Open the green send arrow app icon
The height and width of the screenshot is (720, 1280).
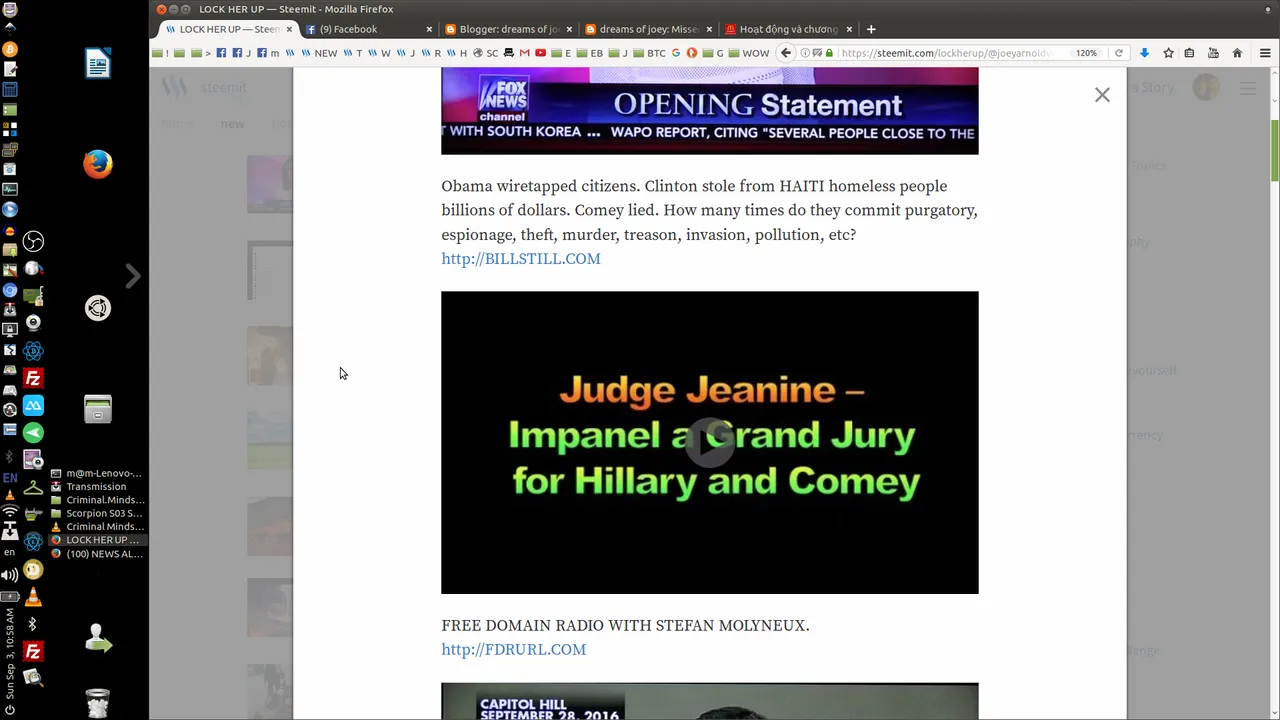(x=33, y=432)
